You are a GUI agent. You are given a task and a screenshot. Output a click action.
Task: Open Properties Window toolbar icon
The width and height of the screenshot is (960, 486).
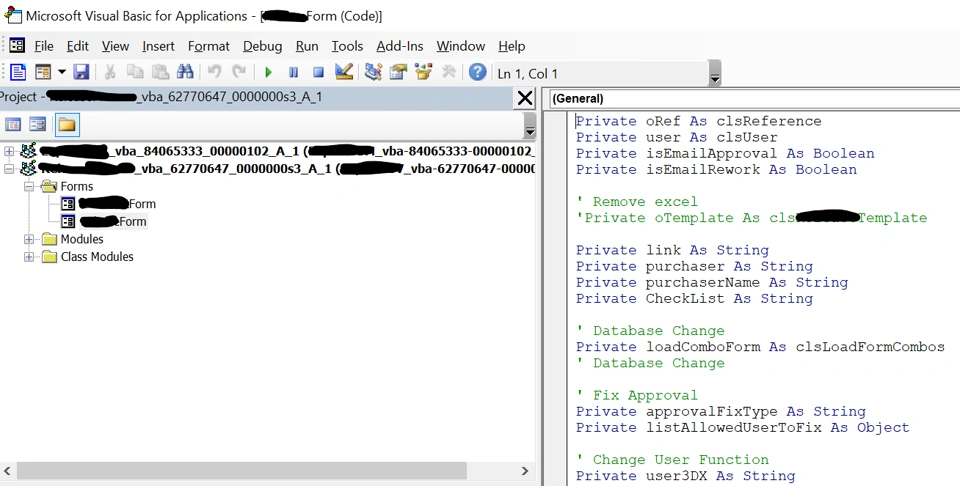[398, 72]
